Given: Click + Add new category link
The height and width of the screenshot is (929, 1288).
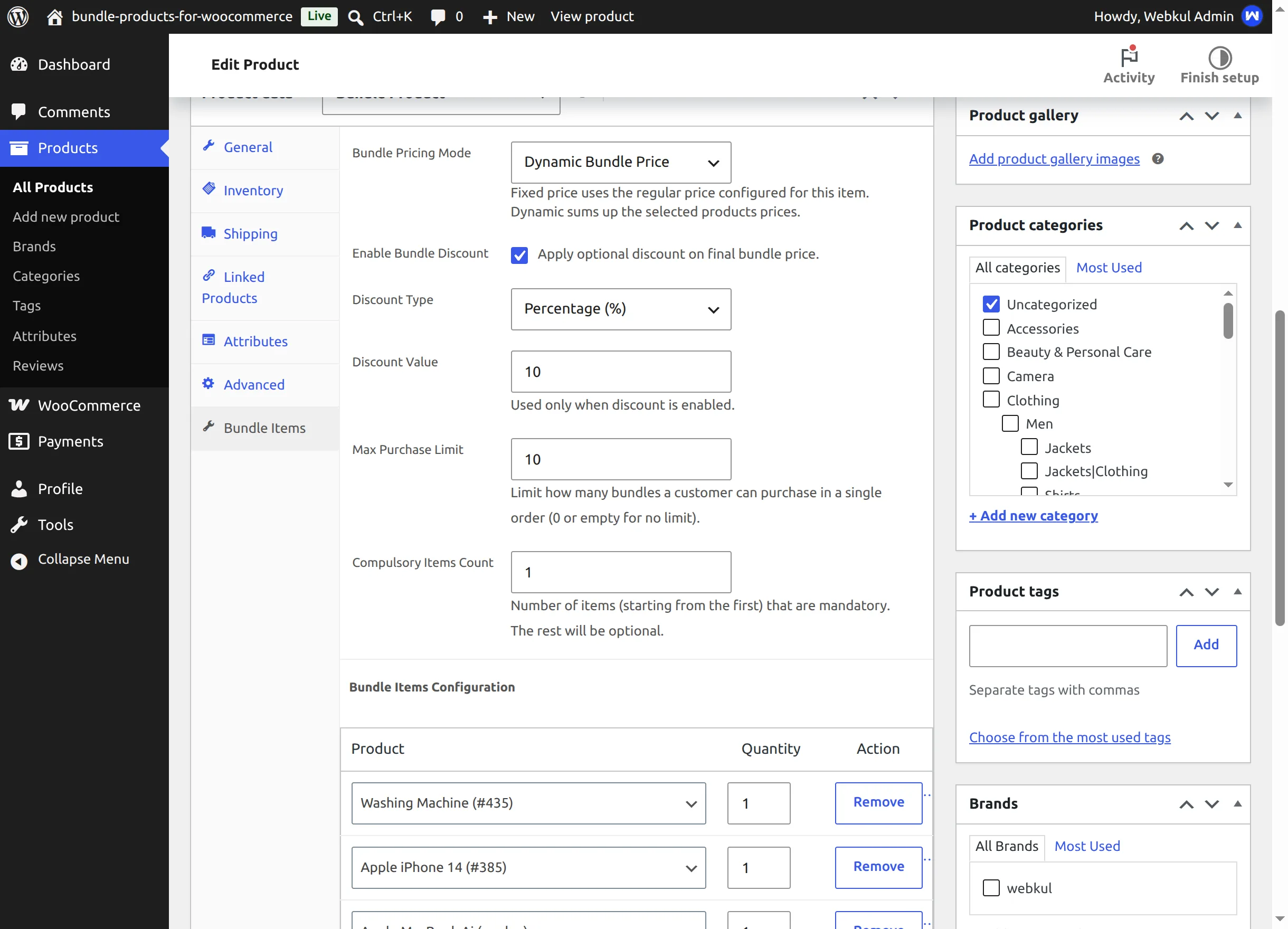Looking at the screenshot, I should (1033, 516).
